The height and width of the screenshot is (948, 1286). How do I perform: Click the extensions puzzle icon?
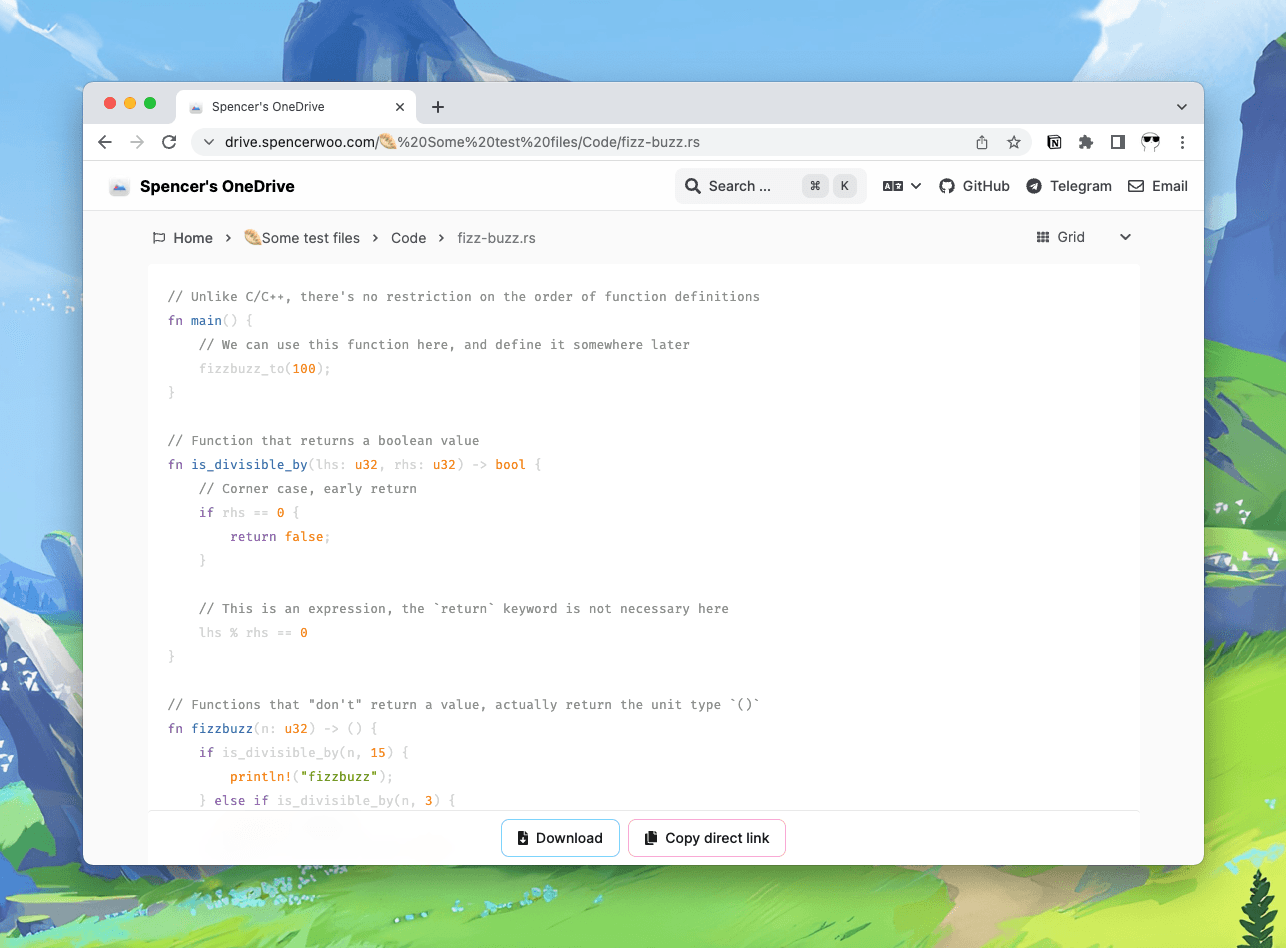1086,142
